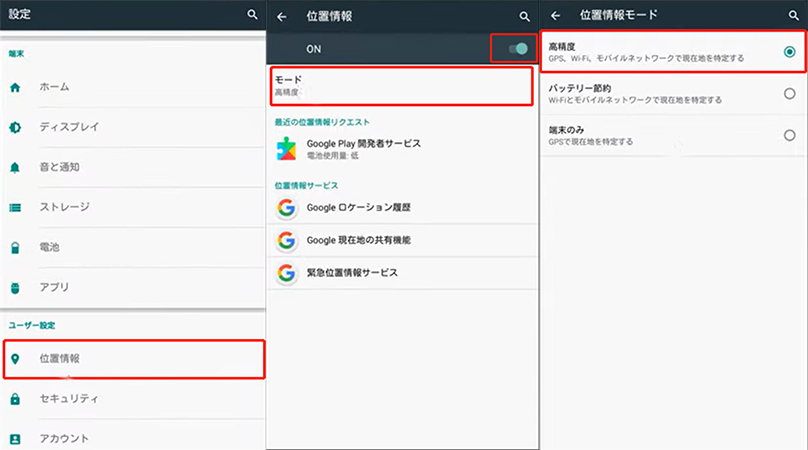
Task: Open 音と通知 settings
Action: pos(134,168)
